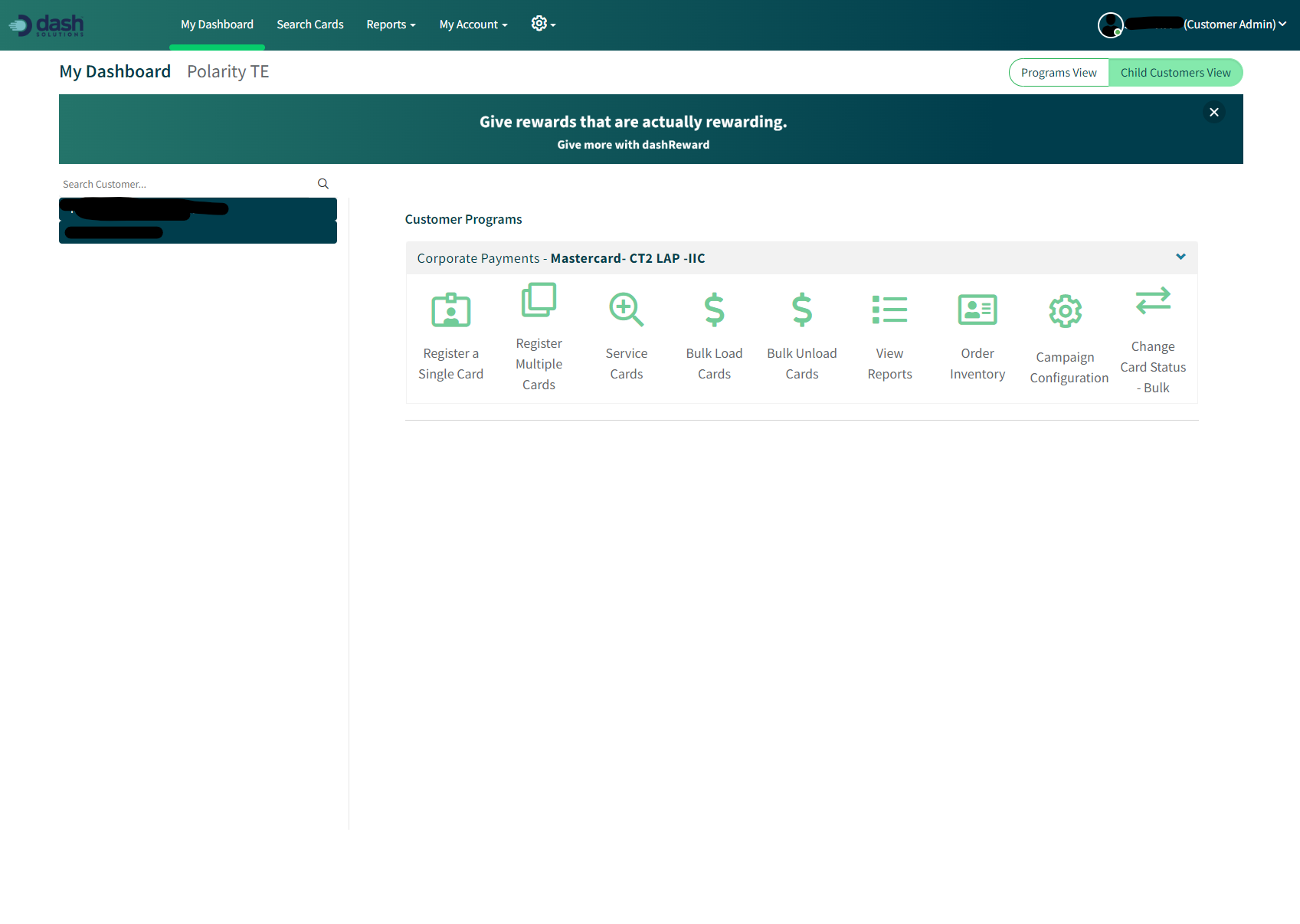
Task: Switch to Child Customers View
Action: tap(1176, 73)
